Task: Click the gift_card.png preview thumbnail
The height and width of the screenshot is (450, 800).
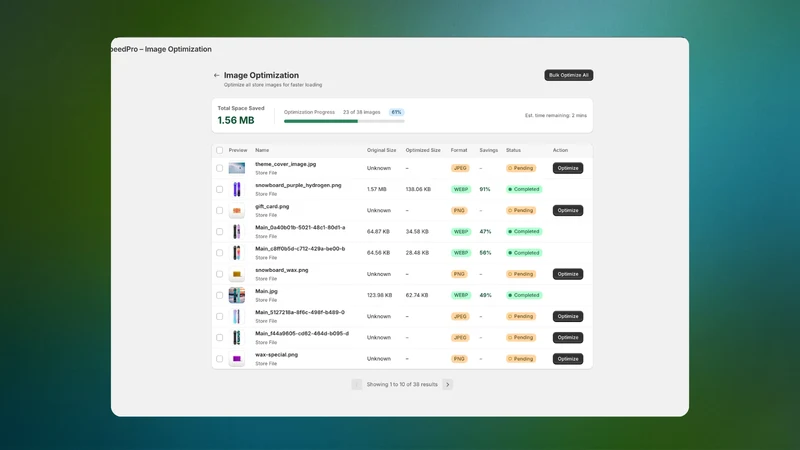Action: coord(237,210)
